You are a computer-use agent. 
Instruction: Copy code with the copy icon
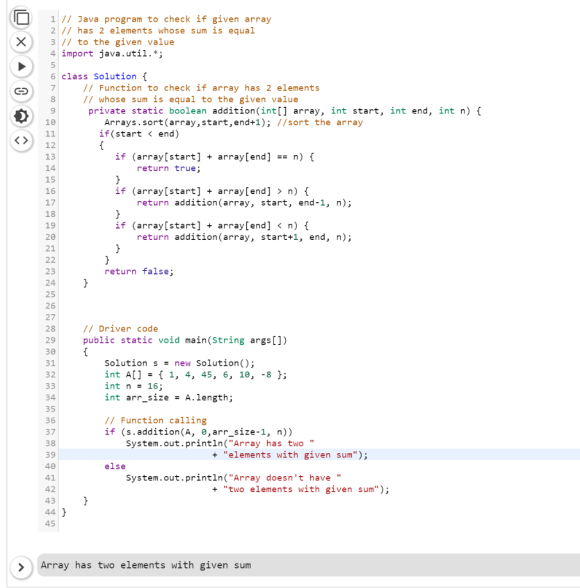tap(21, 18)
